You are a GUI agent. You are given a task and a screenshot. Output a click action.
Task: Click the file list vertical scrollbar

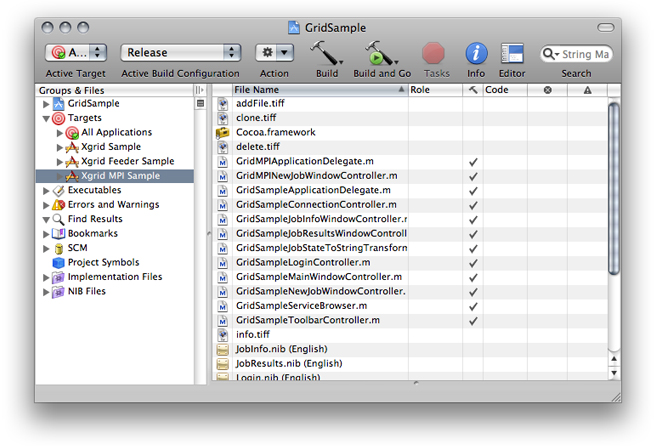(613, 200)
